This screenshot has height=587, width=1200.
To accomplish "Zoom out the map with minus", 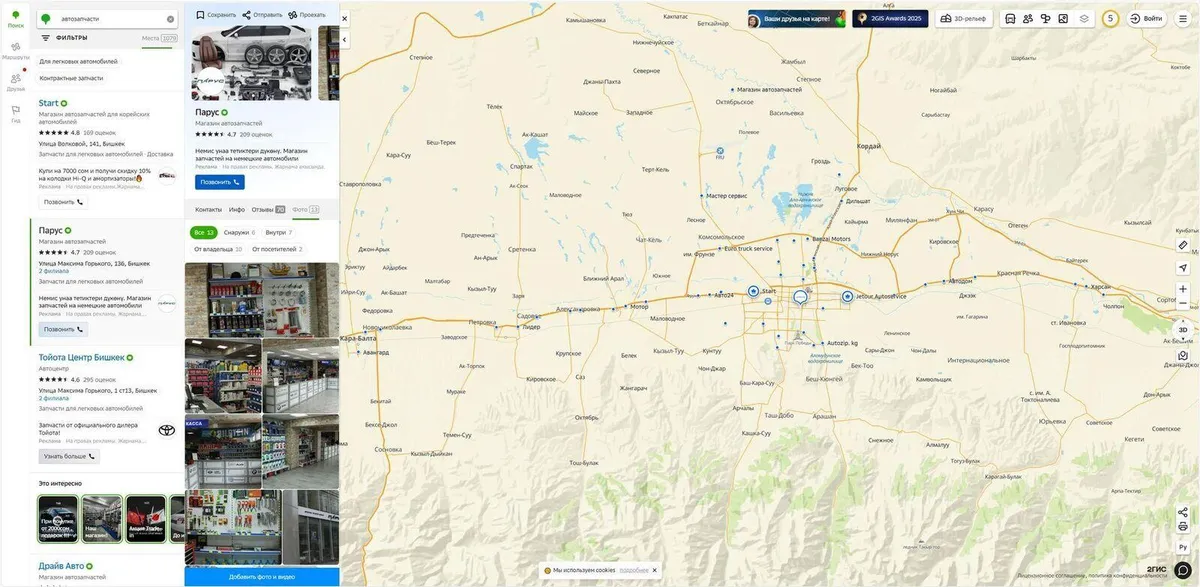I will click(x=1183, y=303).
